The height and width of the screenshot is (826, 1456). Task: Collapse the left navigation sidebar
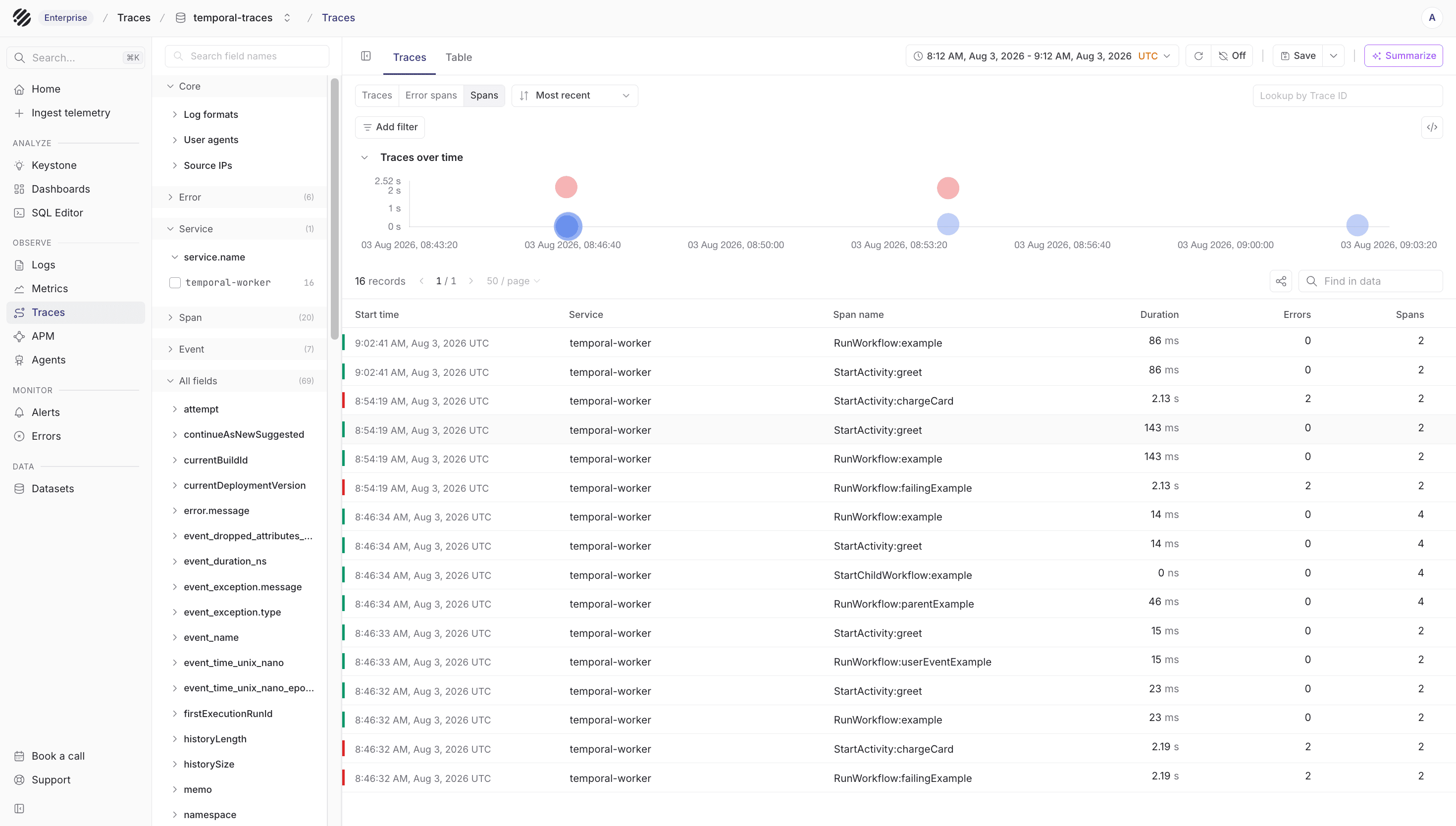coord(19,809)
